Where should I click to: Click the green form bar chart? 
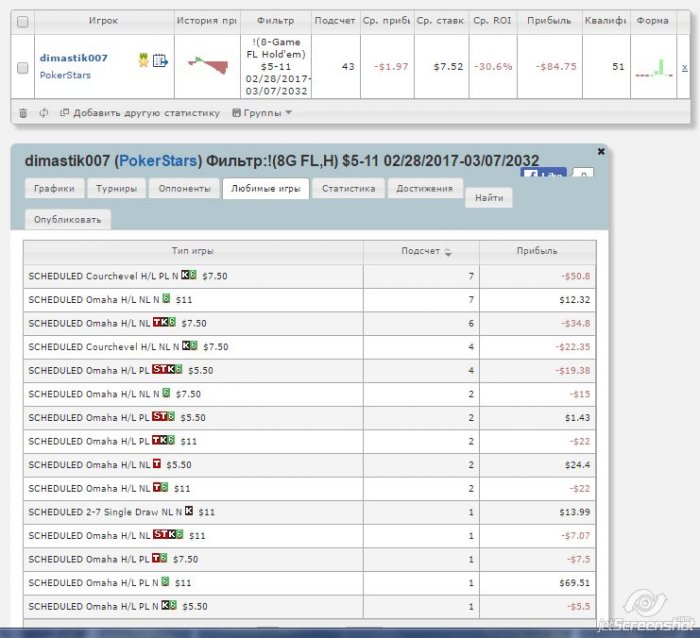tap(652, 68)
